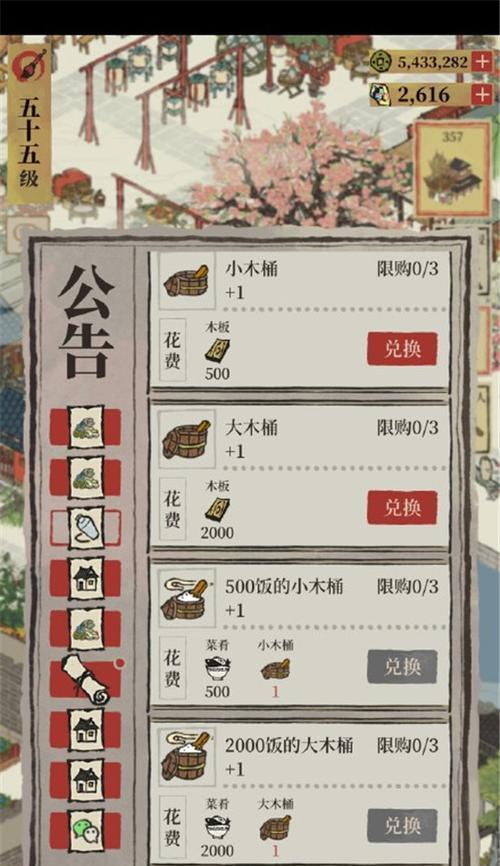Image resolution: width=500 pixels, height=866 pixels.
Task: Tap the 菜肴 500 dish cost icon
Action: pos(218,669)
